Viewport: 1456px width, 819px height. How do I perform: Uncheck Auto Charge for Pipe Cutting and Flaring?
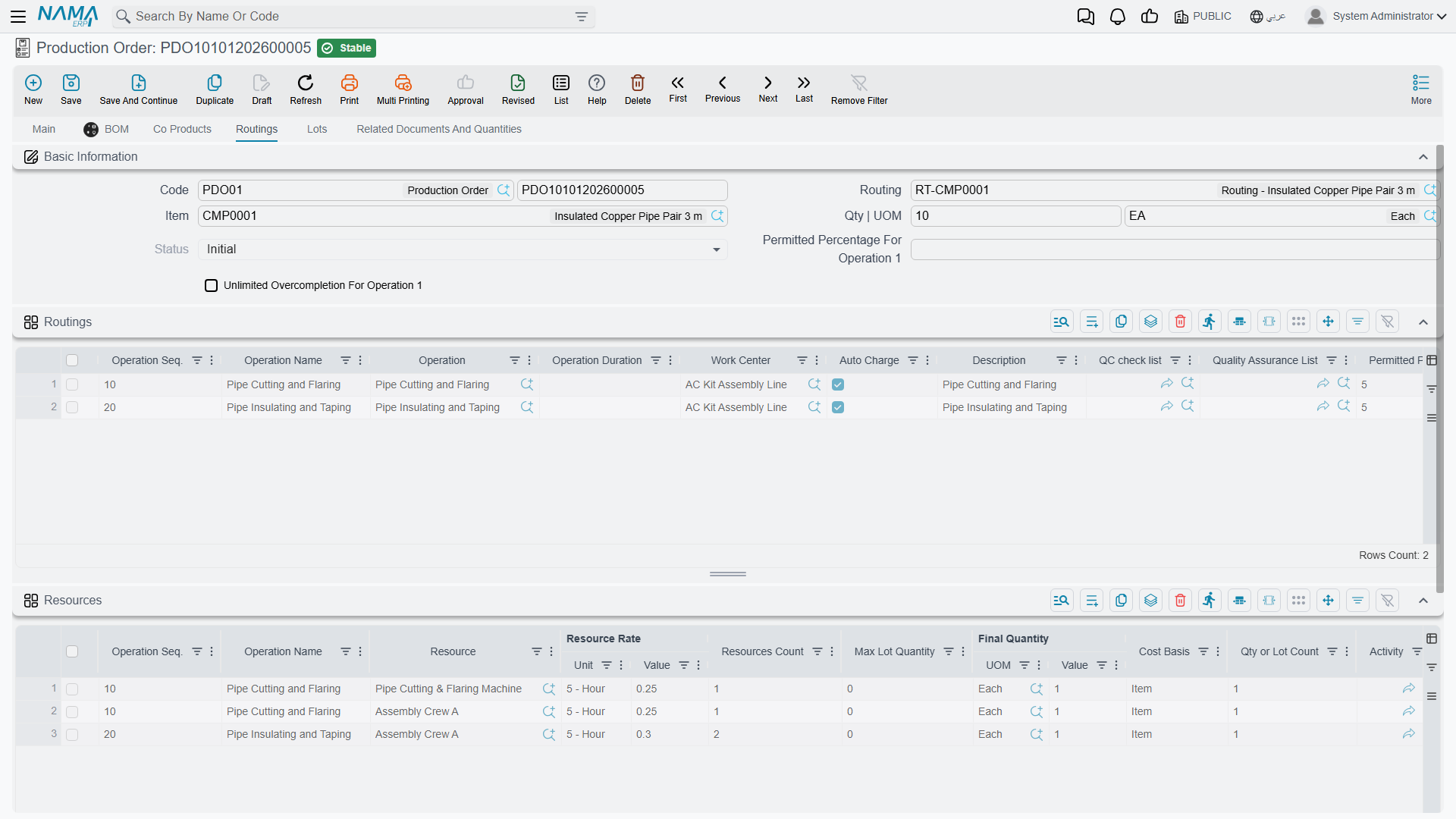pyautogui.click(x=838, y=384)
